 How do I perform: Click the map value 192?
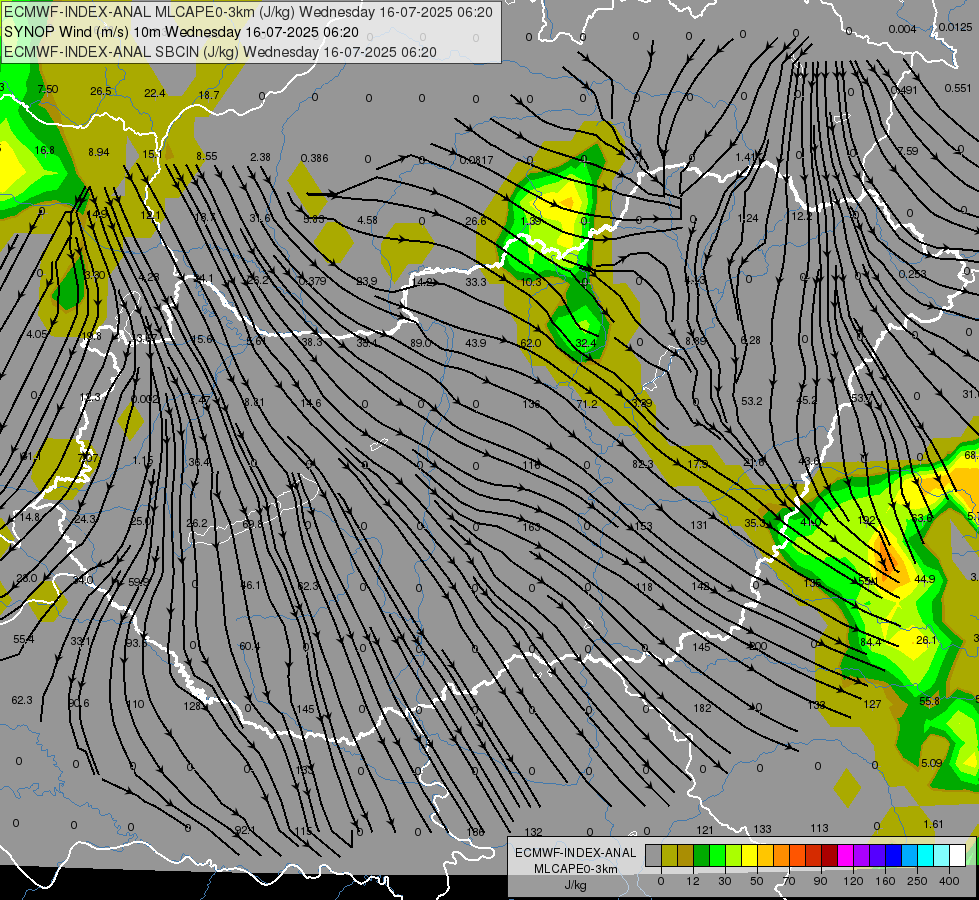click(x=867, y=520)
